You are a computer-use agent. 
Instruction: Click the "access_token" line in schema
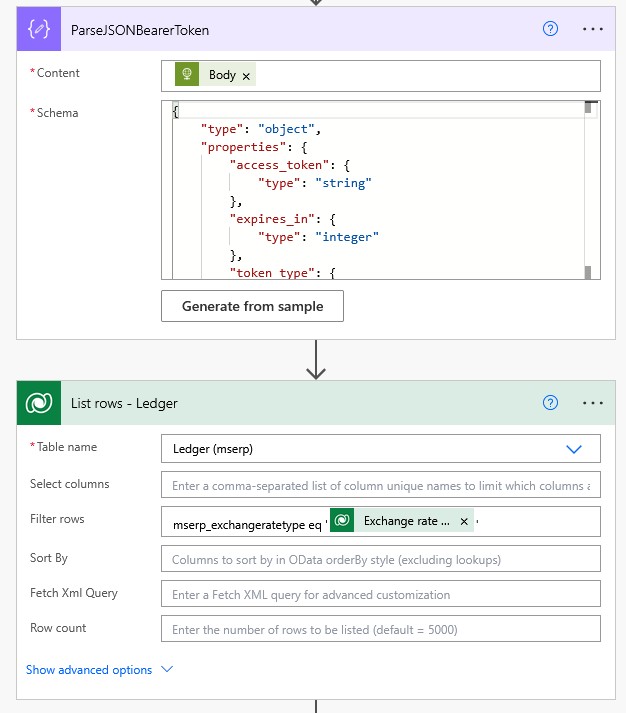[x=290, y=165]
